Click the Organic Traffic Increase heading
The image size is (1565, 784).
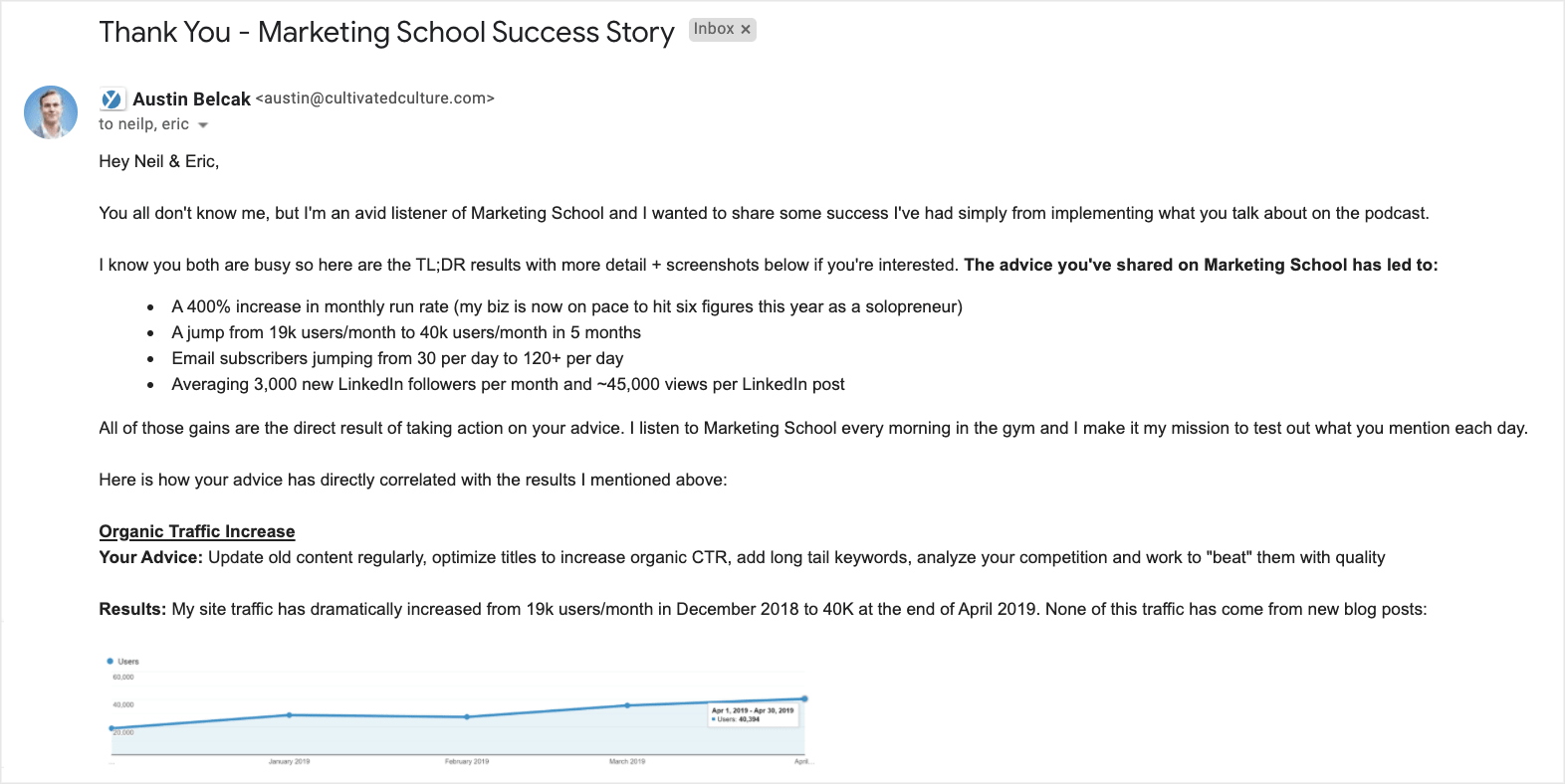coord(197,531)
